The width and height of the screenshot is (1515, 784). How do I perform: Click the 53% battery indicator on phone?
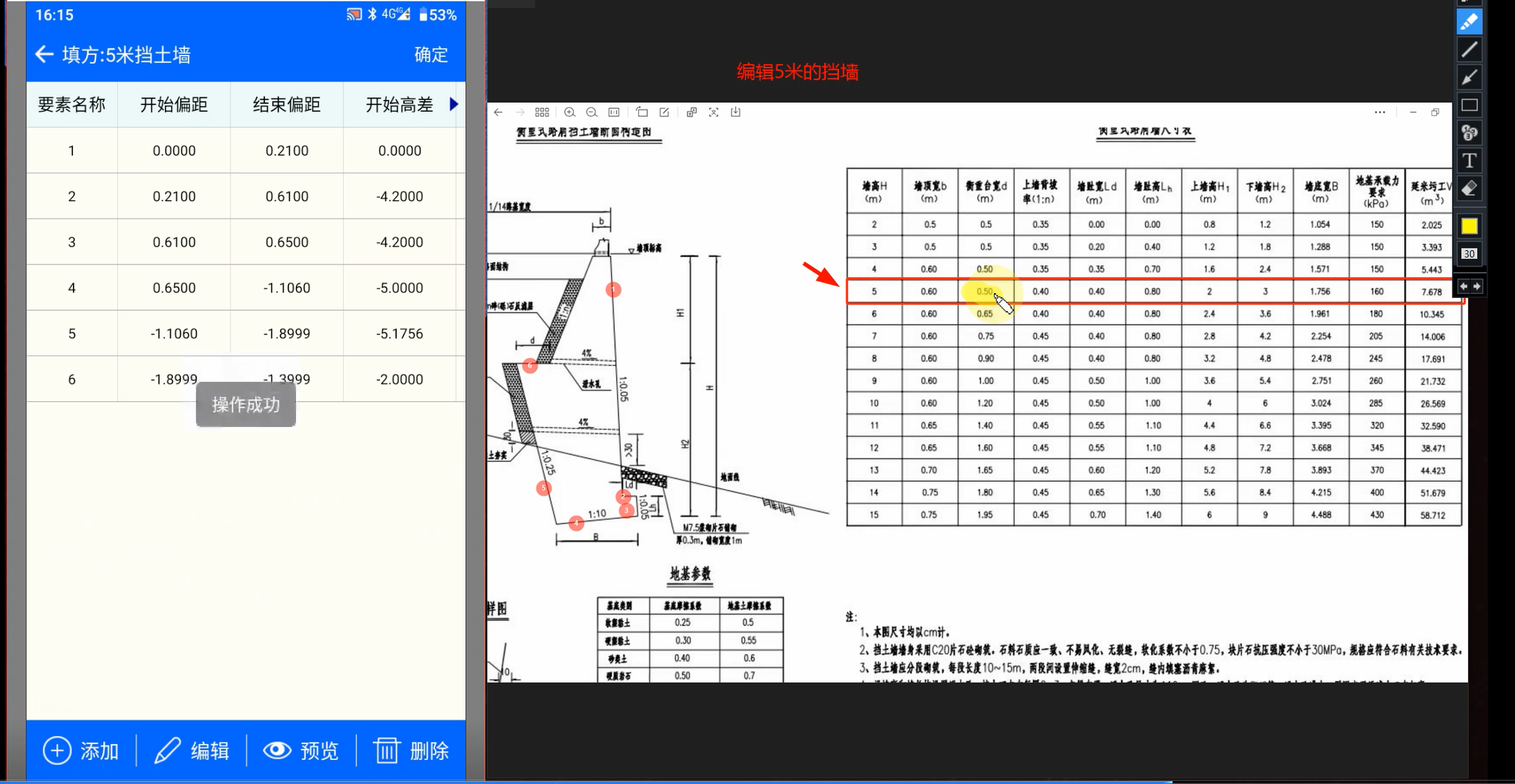[x=437, y=15]
